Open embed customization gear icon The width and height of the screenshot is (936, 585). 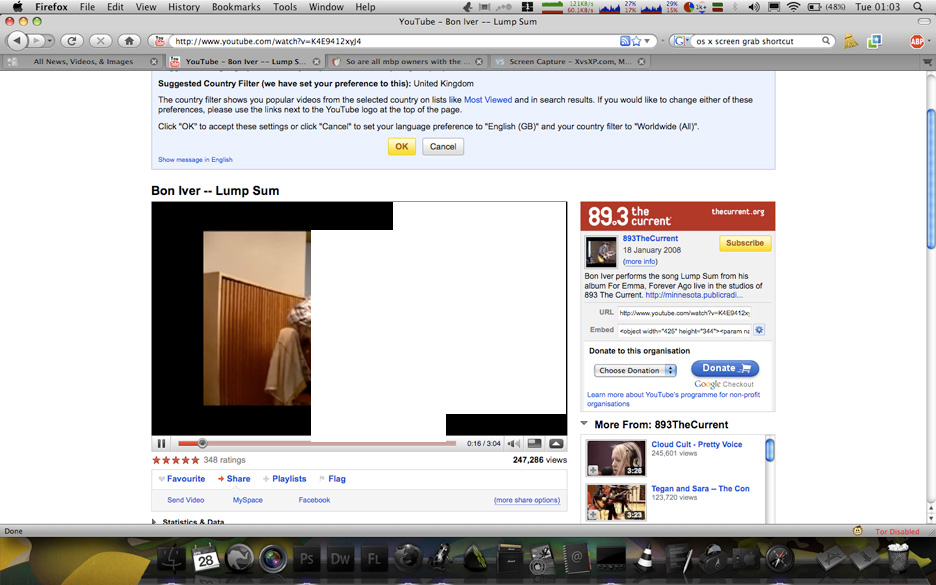(759, 330)
